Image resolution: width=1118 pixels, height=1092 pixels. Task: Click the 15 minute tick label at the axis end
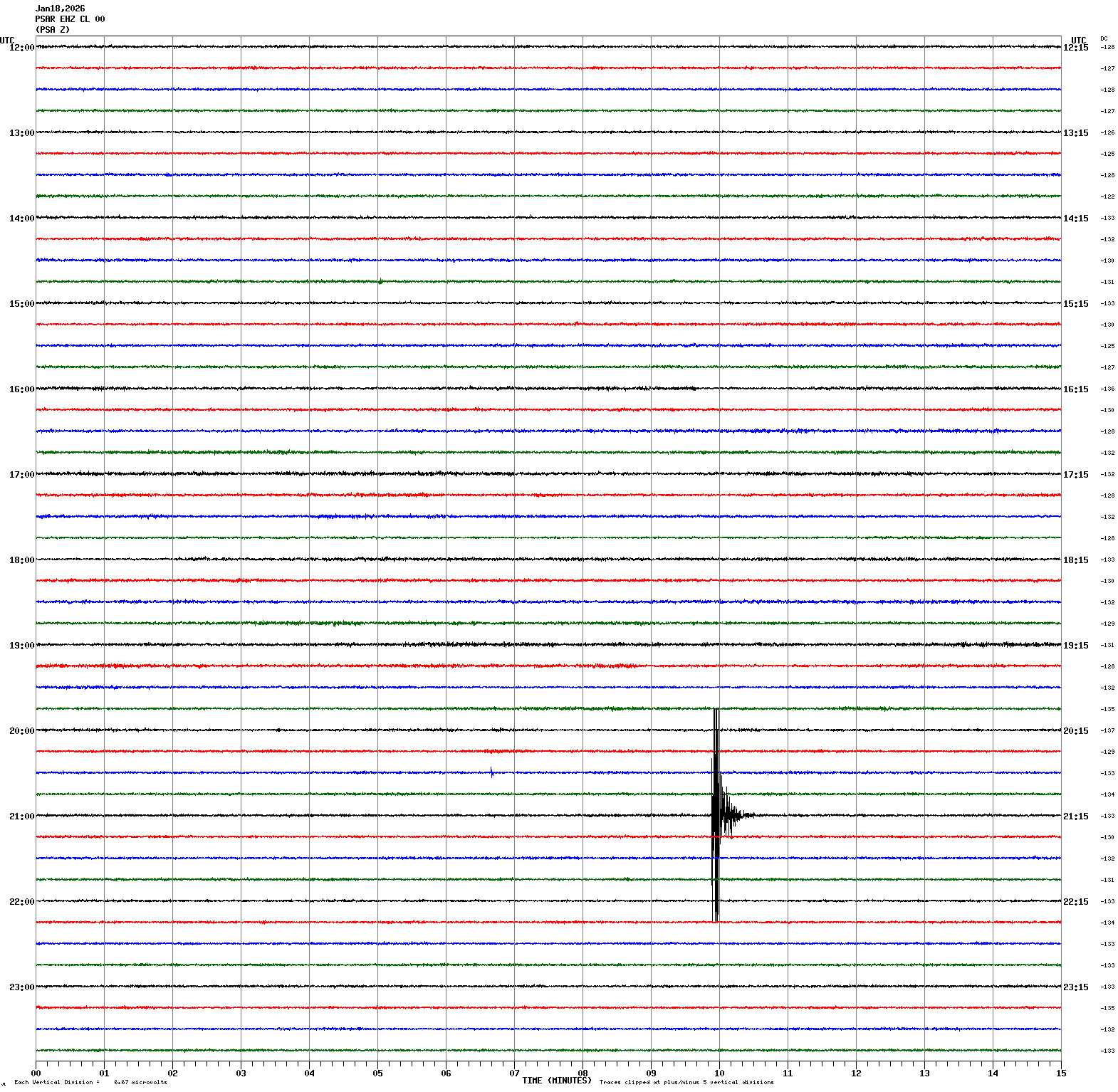coord(1061,1073)
